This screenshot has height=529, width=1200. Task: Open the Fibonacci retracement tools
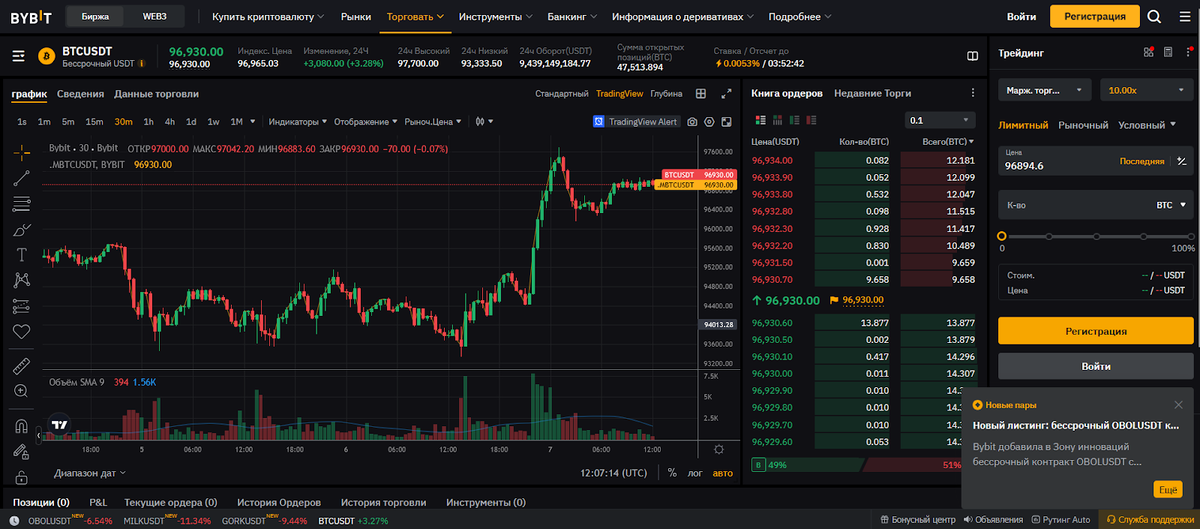[x=22, y=204]
